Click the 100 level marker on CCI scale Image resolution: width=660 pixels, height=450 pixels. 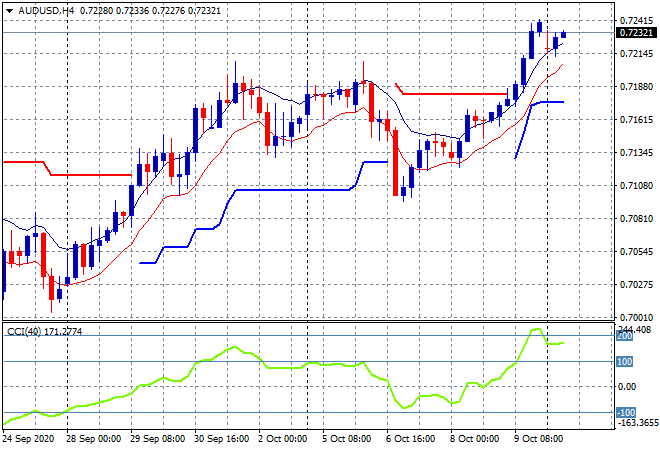[x=624, y=362]
